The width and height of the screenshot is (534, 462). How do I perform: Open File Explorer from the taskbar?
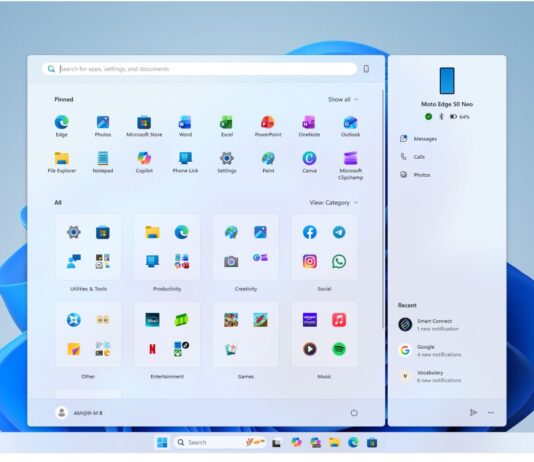click(x=334, y=442)
